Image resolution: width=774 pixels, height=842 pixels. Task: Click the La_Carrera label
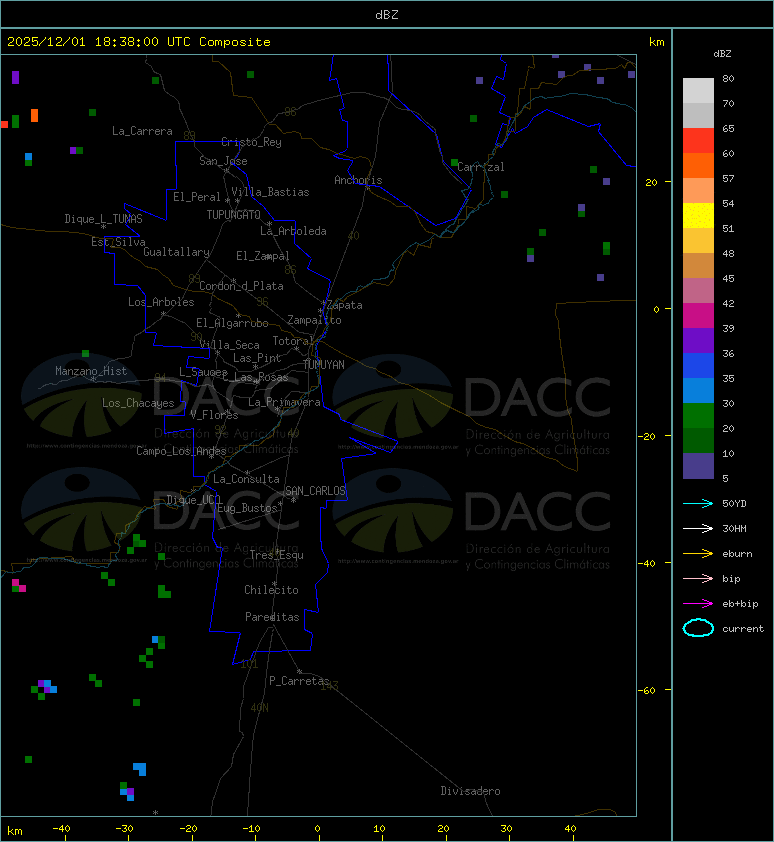click(x=142, y=131)
